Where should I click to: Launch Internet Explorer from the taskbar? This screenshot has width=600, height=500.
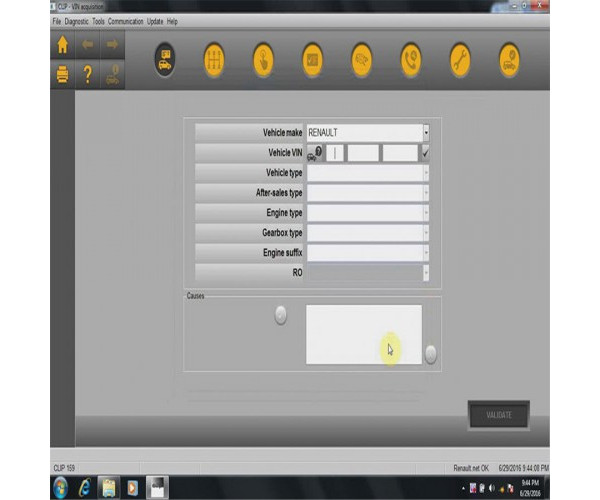pos(85,488)
